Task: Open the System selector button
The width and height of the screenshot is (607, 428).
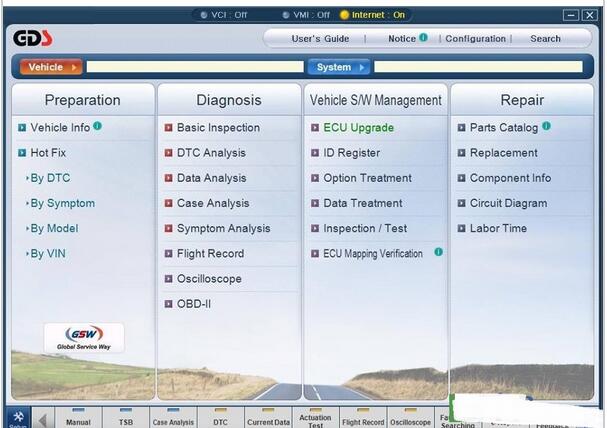Action: [338, 67]
